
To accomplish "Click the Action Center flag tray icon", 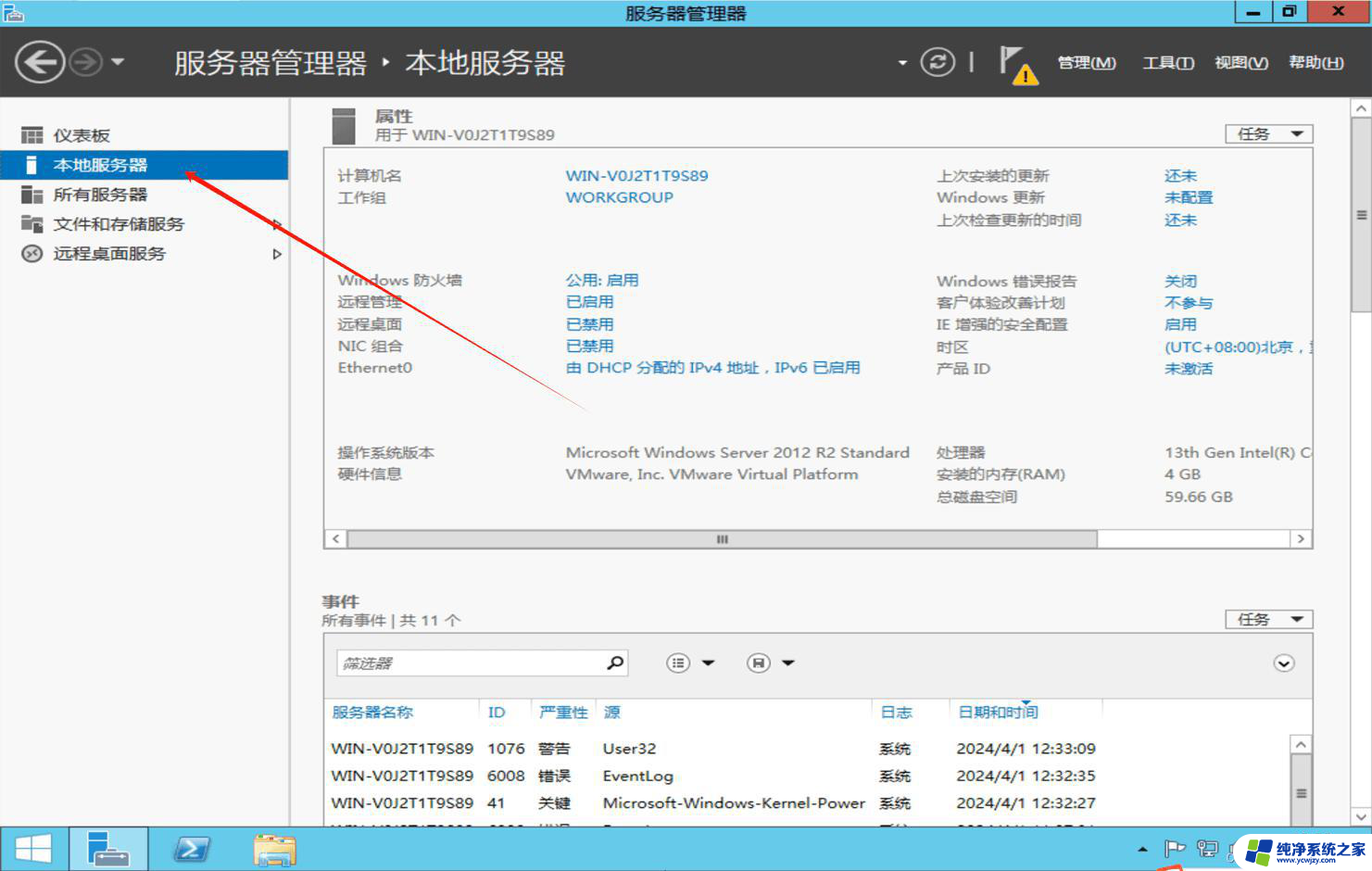I will point(1175,849).
